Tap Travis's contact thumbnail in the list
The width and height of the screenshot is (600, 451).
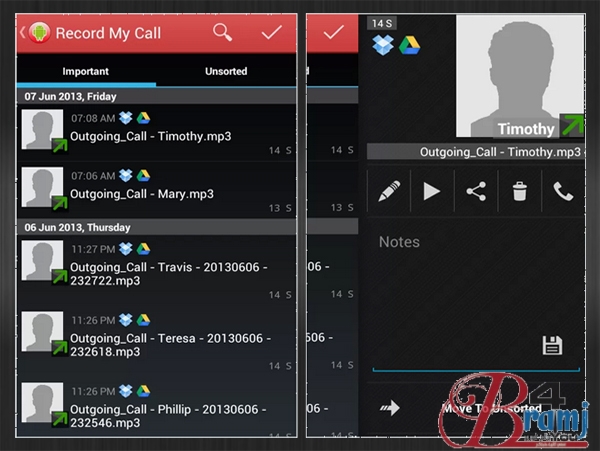[x=42, y=261]
